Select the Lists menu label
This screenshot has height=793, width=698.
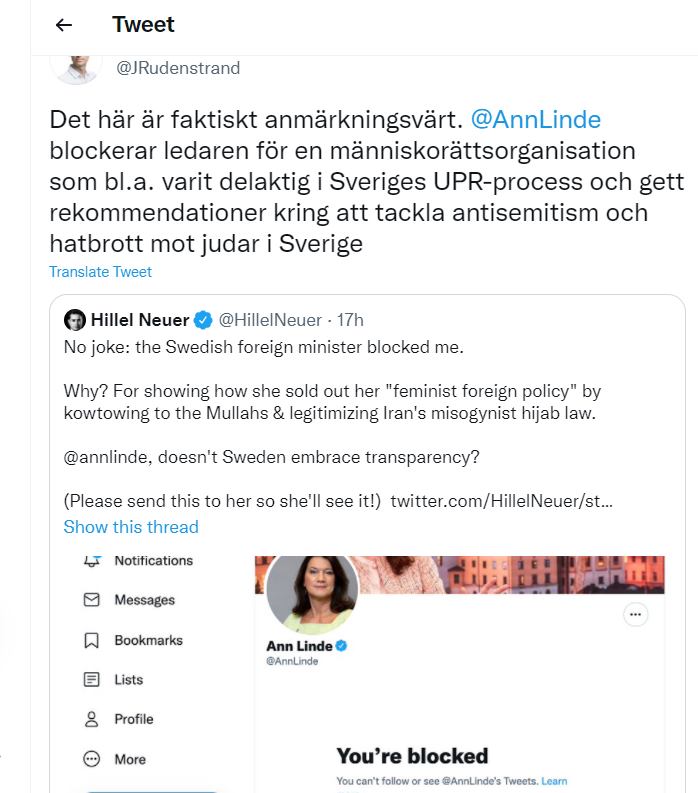(x=129, y=680)
